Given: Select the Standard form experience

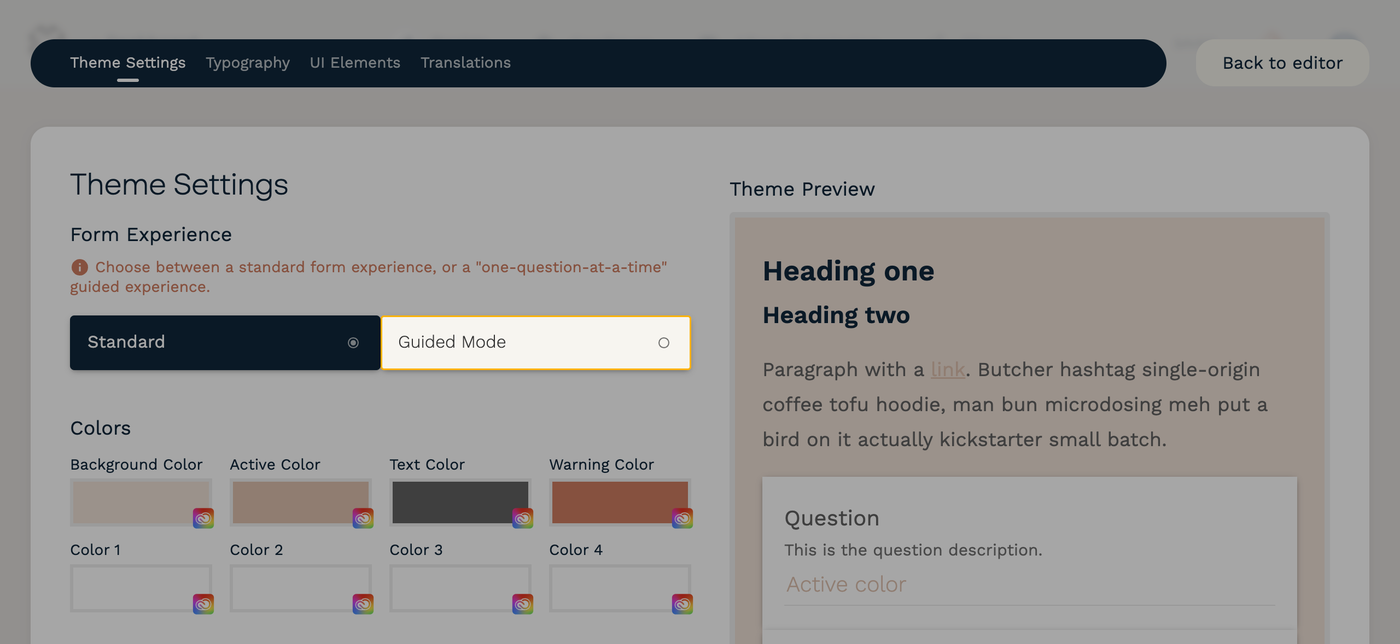Looking at the screenshot, I should tap(224, 342).
